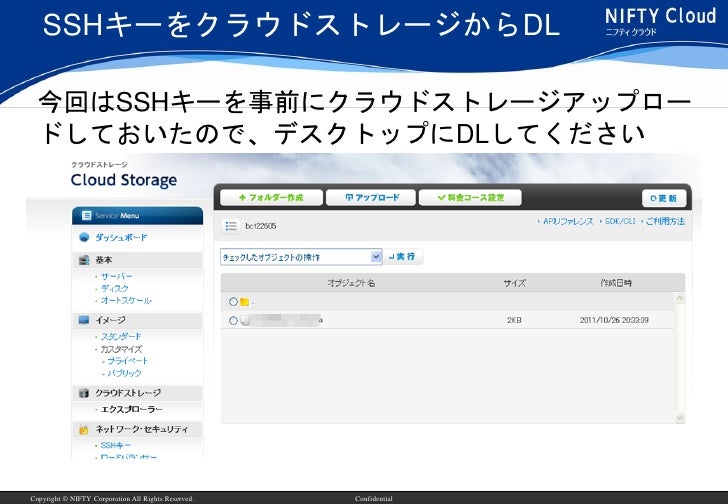Screen dimensions: 728x504
Task: Select クラウドストレージ section header
Action: point(137,393)
